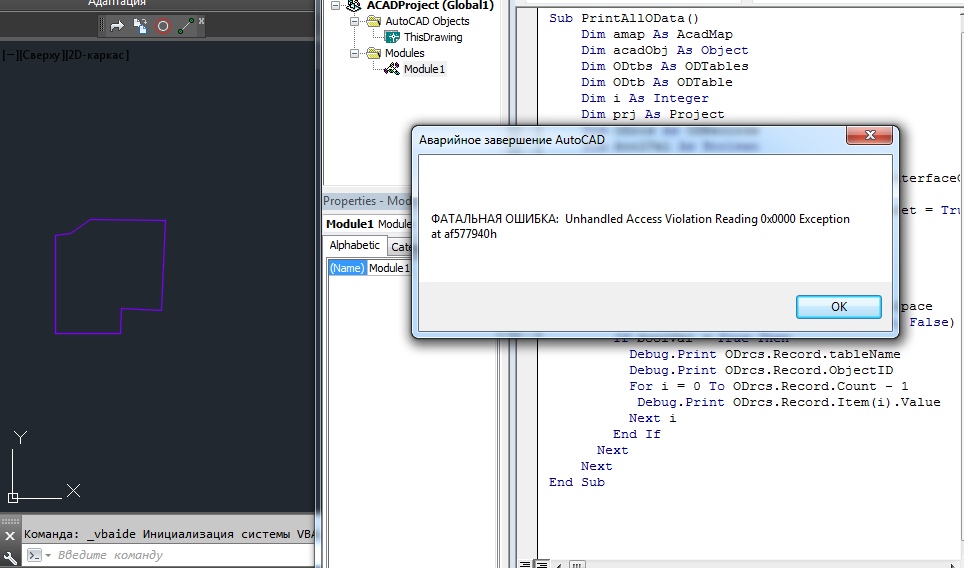The height and width of the screenshot is (568, 964).
Task: Click the ThisDrawing object icon
Action: [x=392, y=37]
